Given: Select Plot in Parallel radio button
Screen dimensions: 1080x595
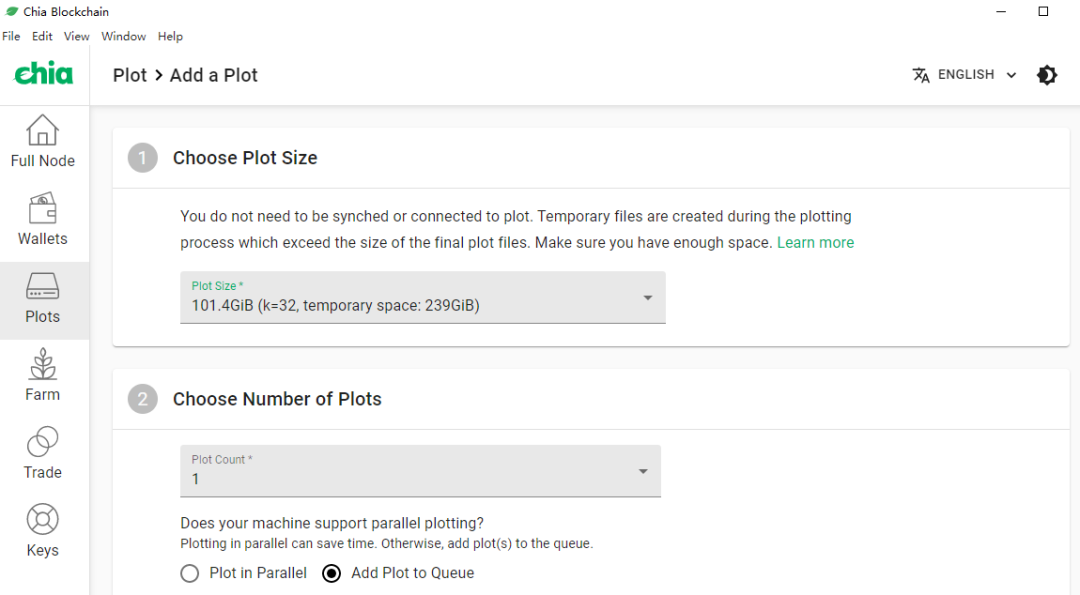Looking at the screenshot, I should click(x=189, y=573).
